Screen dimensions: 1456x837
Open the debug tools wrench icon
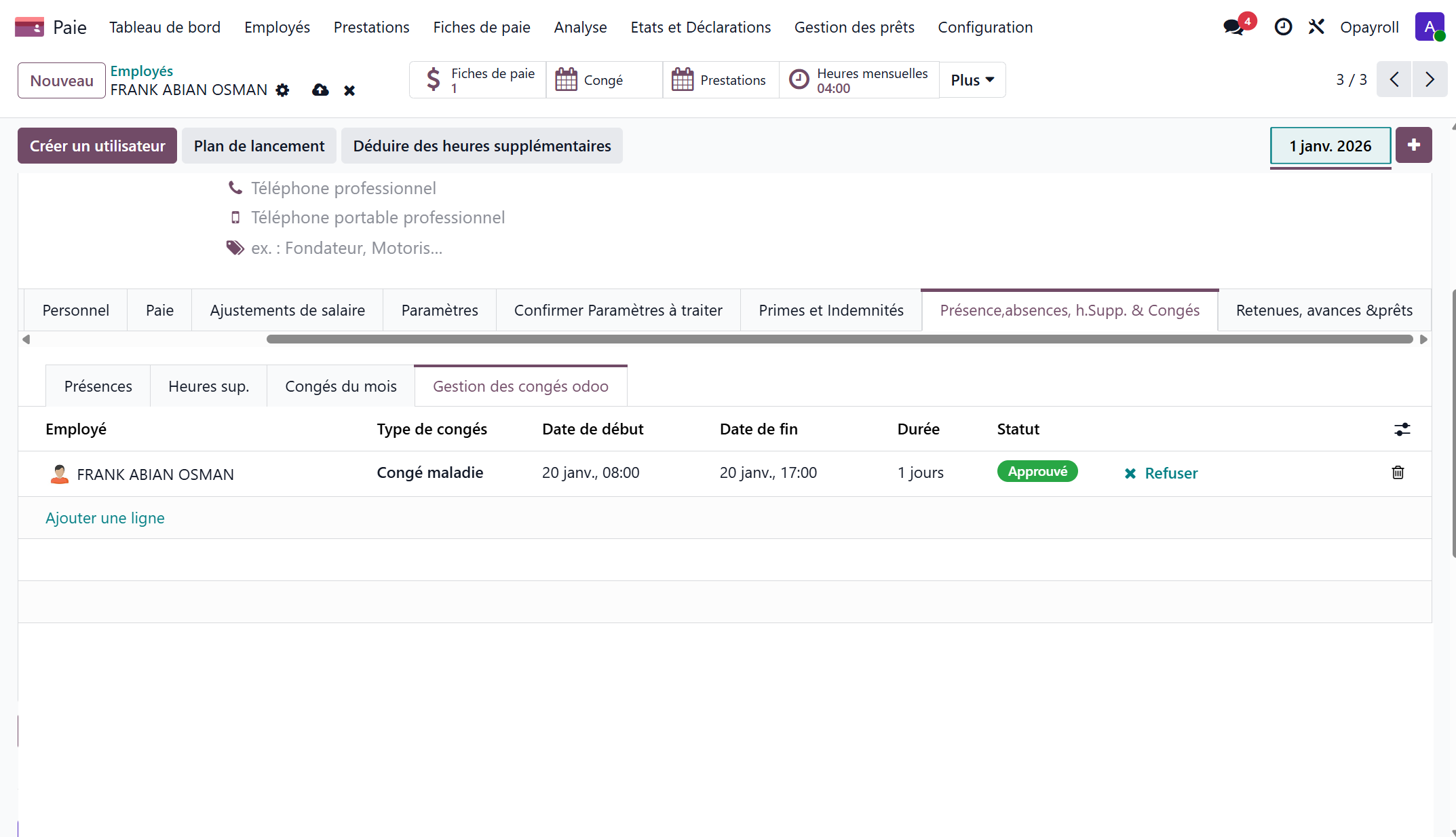coord(1316,27)
